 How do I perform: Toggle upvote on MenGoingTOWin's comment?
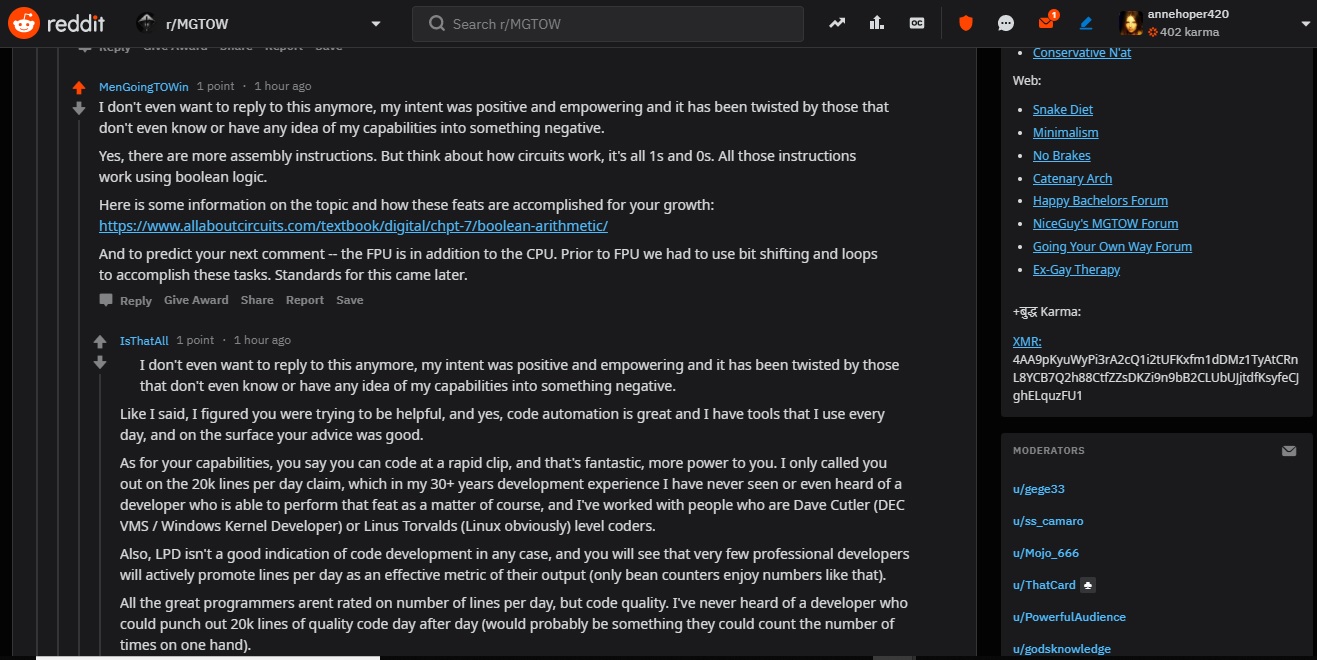[79, 88]
